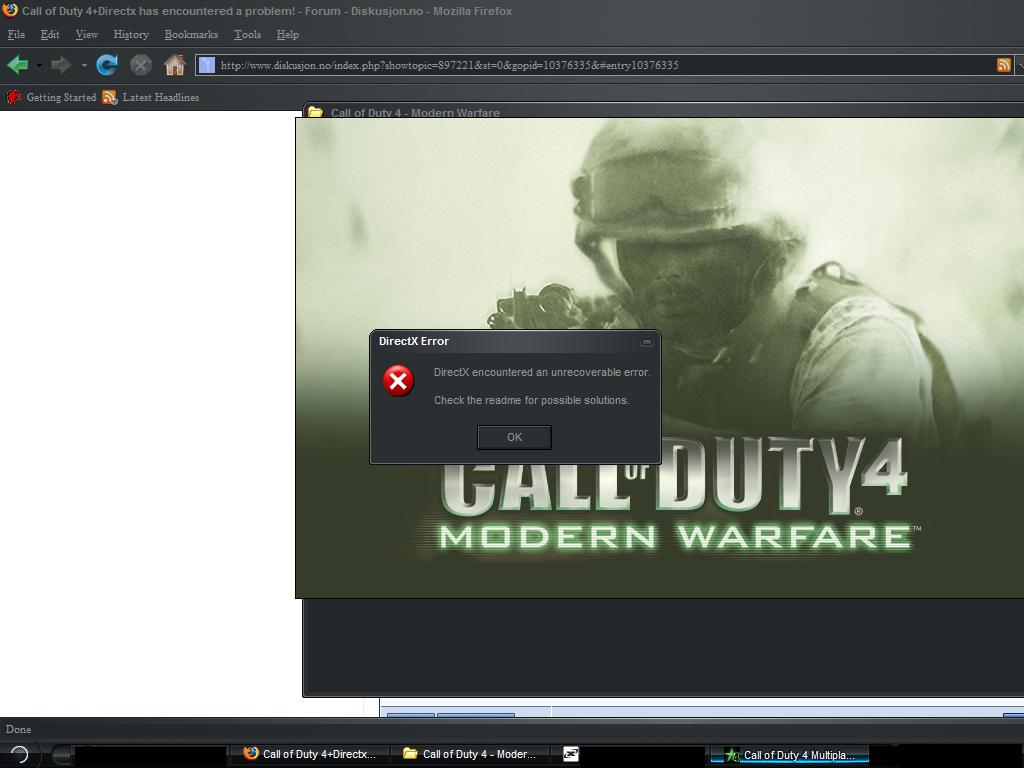Screen dimensions: 1024x768
Task: Go to the Home page icon
Action: [174, 65]
